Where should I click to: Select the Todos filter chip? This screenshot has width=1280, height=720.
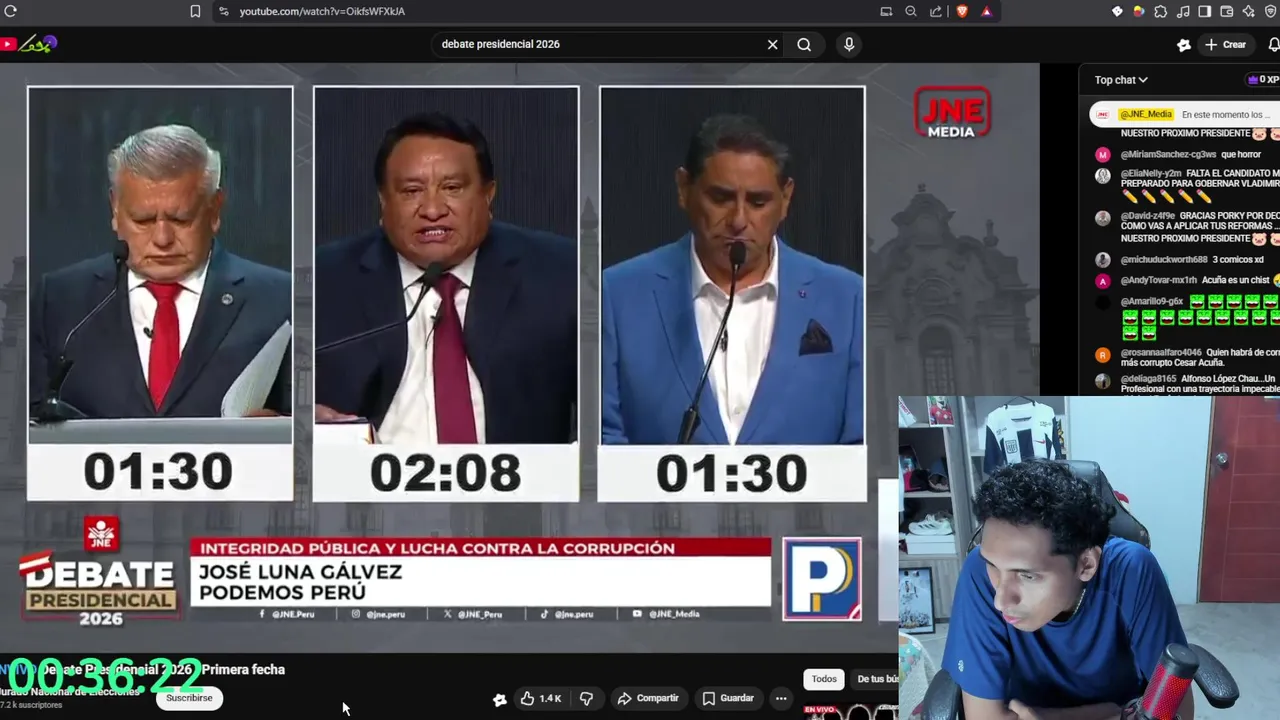click(x=824, y=679)
